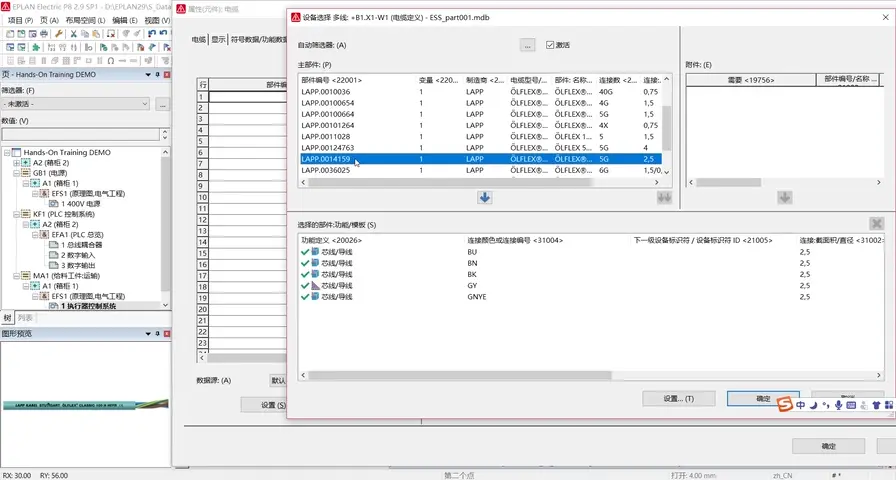This screenshot has height=480, width=896.
Task: Pin the Hands-On Training DEMO page navigator panel
Action: click(x=158, y=75)
